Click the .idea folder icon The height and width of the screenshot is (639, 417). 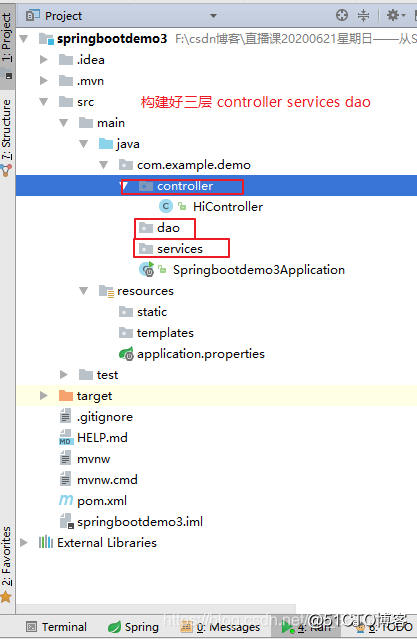pyautogui.click(x=66, y=60)
